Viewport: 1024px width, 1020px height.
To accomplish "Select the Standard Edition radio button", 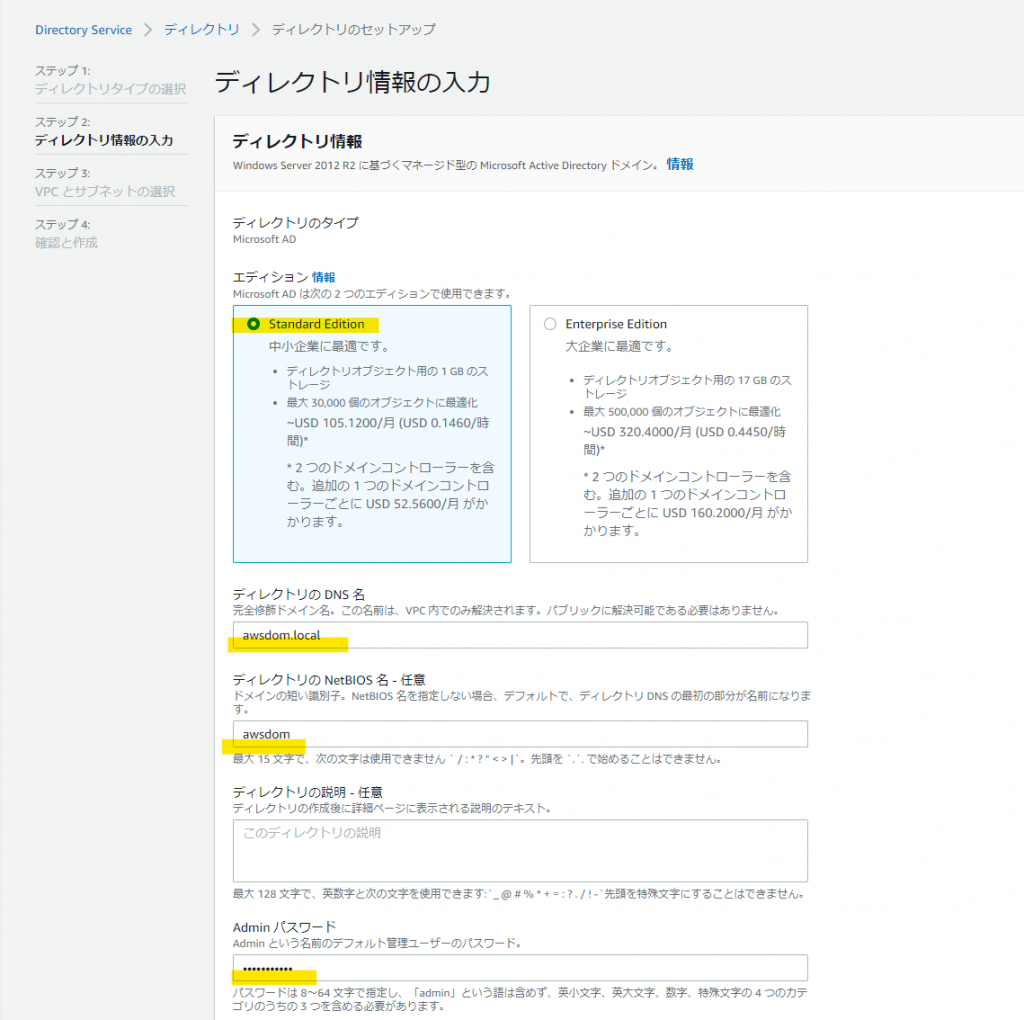I will [x=253, y=324].
